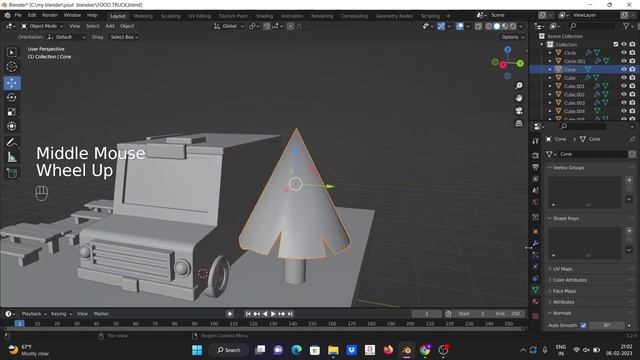Open the Output properties tab

click(536, 167)
